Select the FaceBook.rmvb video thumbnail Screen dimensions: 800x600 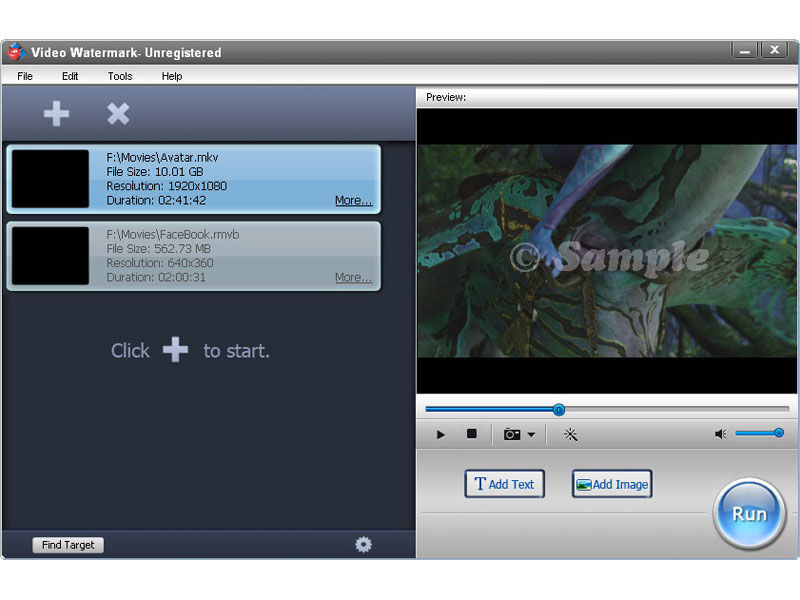coord(50,256)
